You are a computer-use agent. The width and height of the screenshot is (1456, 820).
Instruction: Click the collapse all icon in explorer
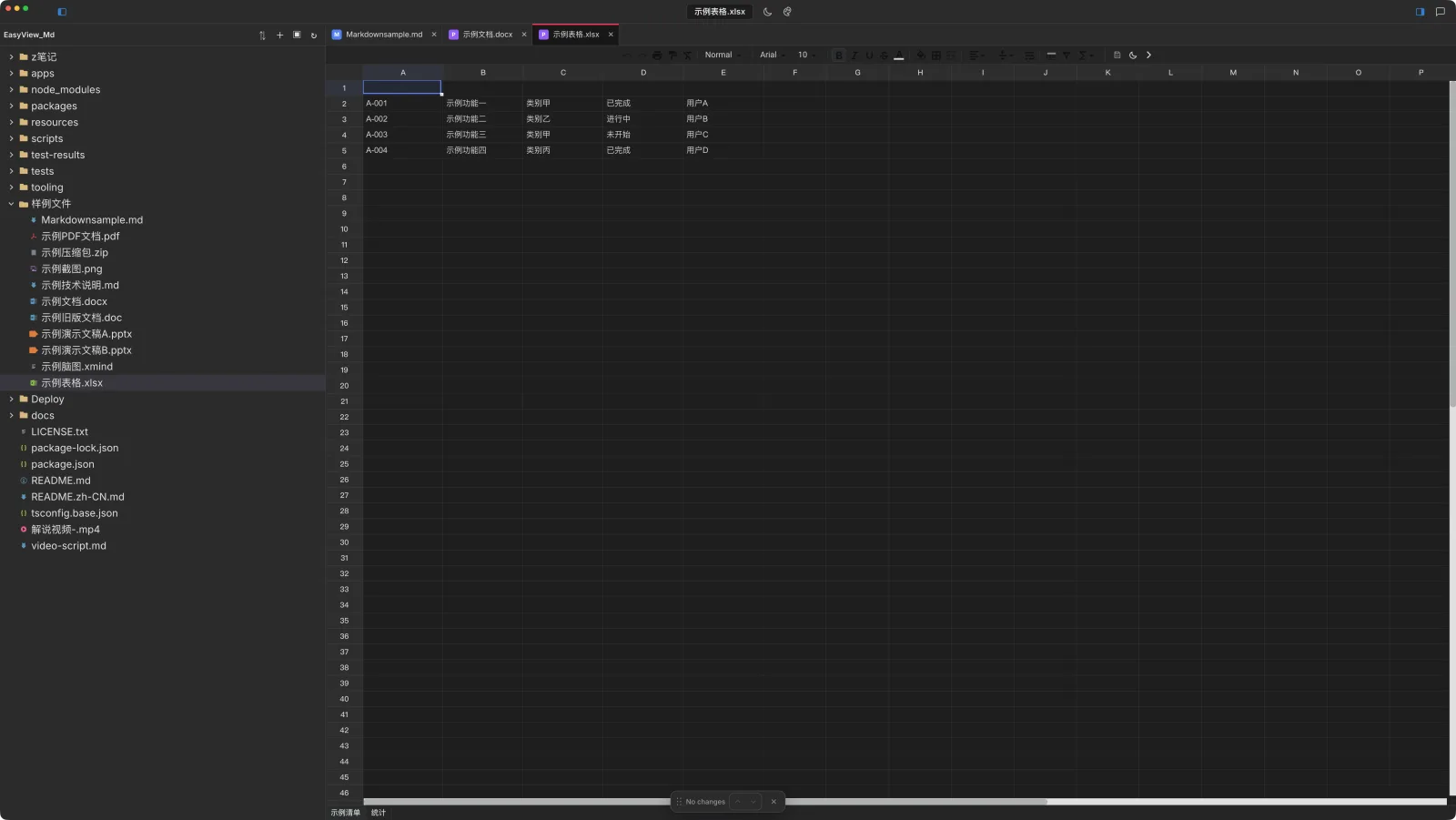[297, 35]
